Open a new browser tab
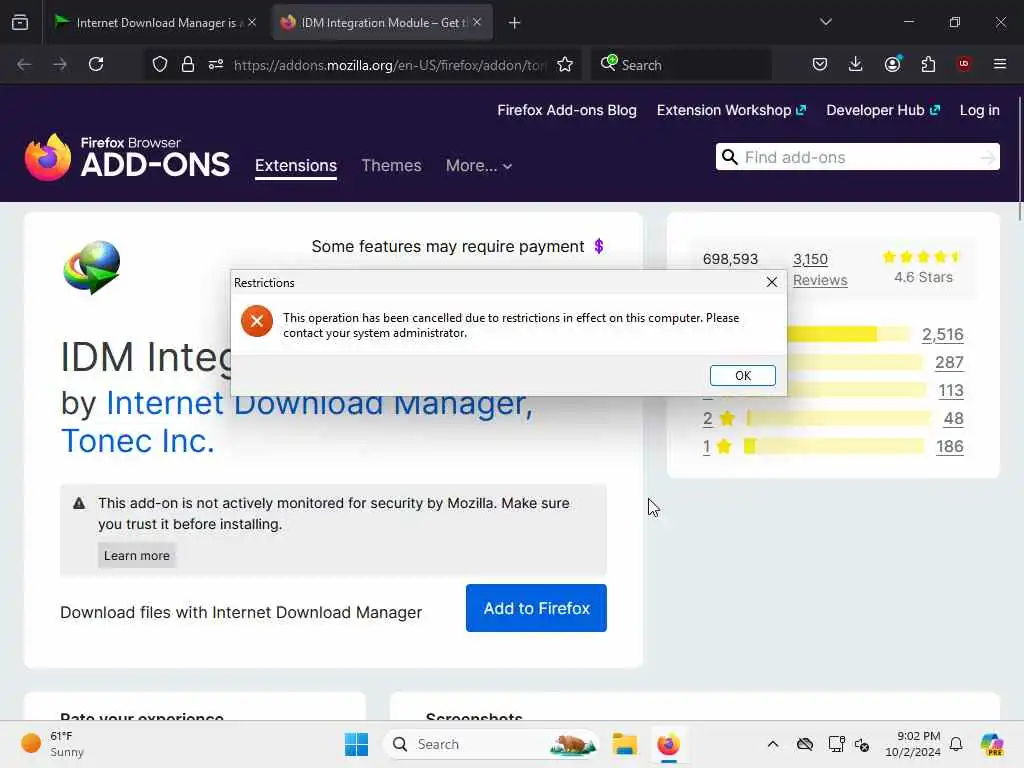The image size is (1024, 768). (515, 23)
